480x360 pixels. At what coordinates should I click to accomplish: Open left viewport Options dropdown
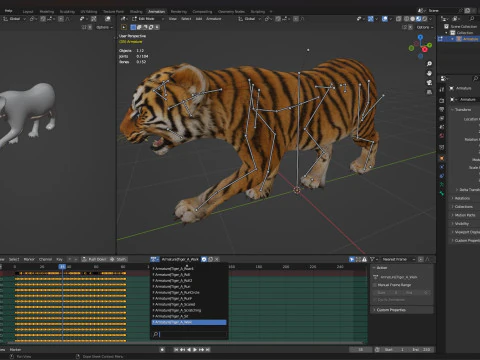point(104,27)
